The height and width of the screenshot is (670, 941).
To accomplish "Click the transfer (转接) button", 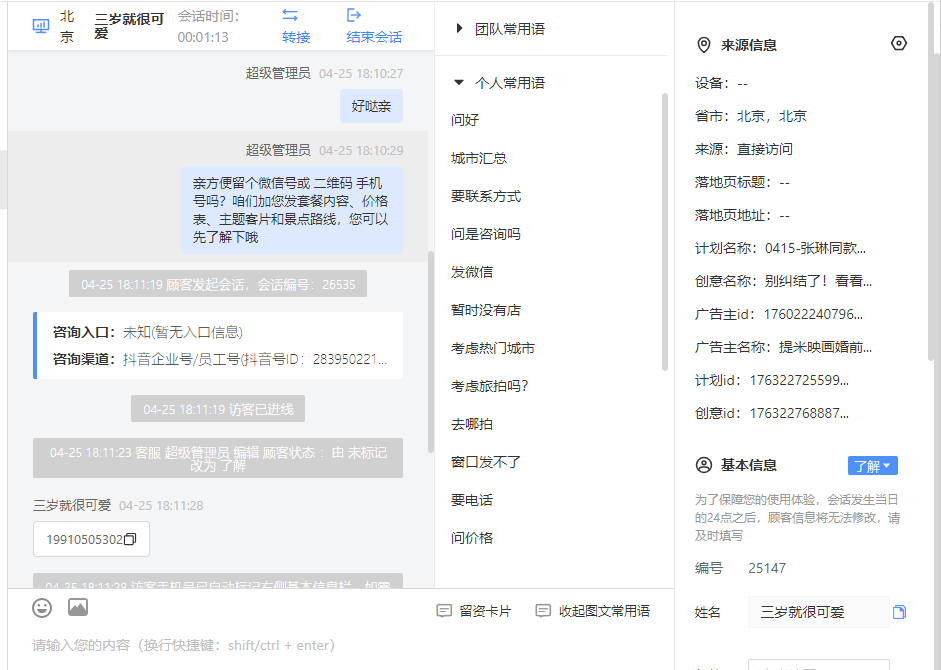I will [x=296, y=26].
